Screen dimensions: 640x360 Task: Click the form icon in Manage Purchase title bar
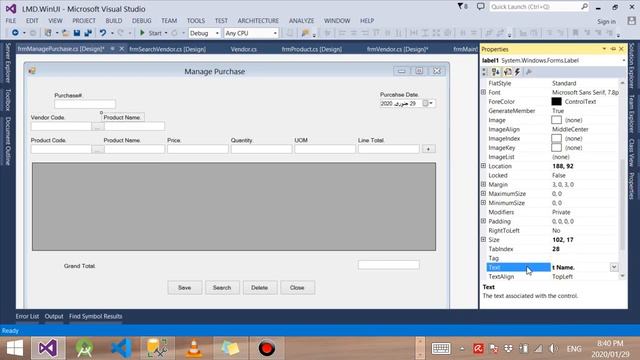pos(32,71)
